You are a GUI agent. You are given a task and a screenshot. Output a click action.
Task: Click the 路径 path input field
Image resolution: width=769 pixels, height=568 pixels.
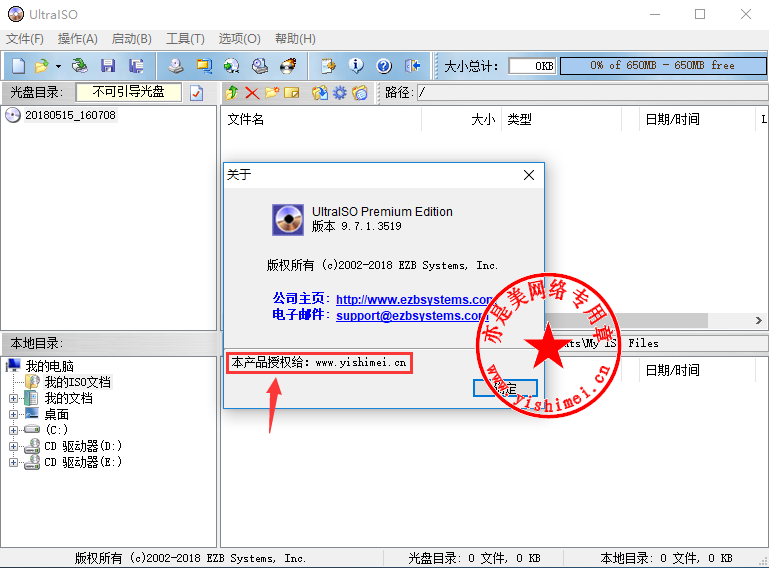(592, 92)
